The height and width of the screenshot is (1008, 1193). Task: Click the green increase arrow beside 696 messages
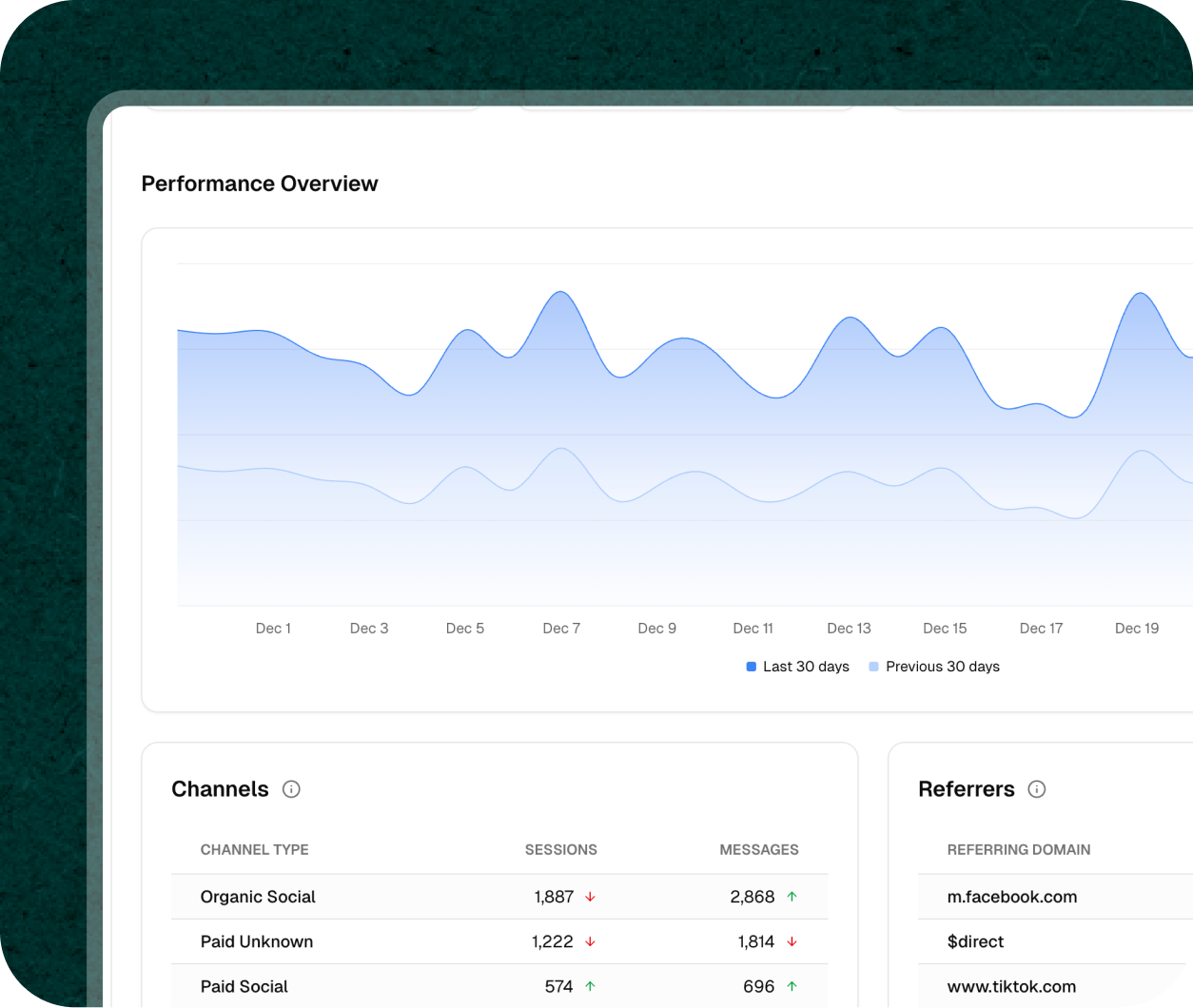coord(791,986)
